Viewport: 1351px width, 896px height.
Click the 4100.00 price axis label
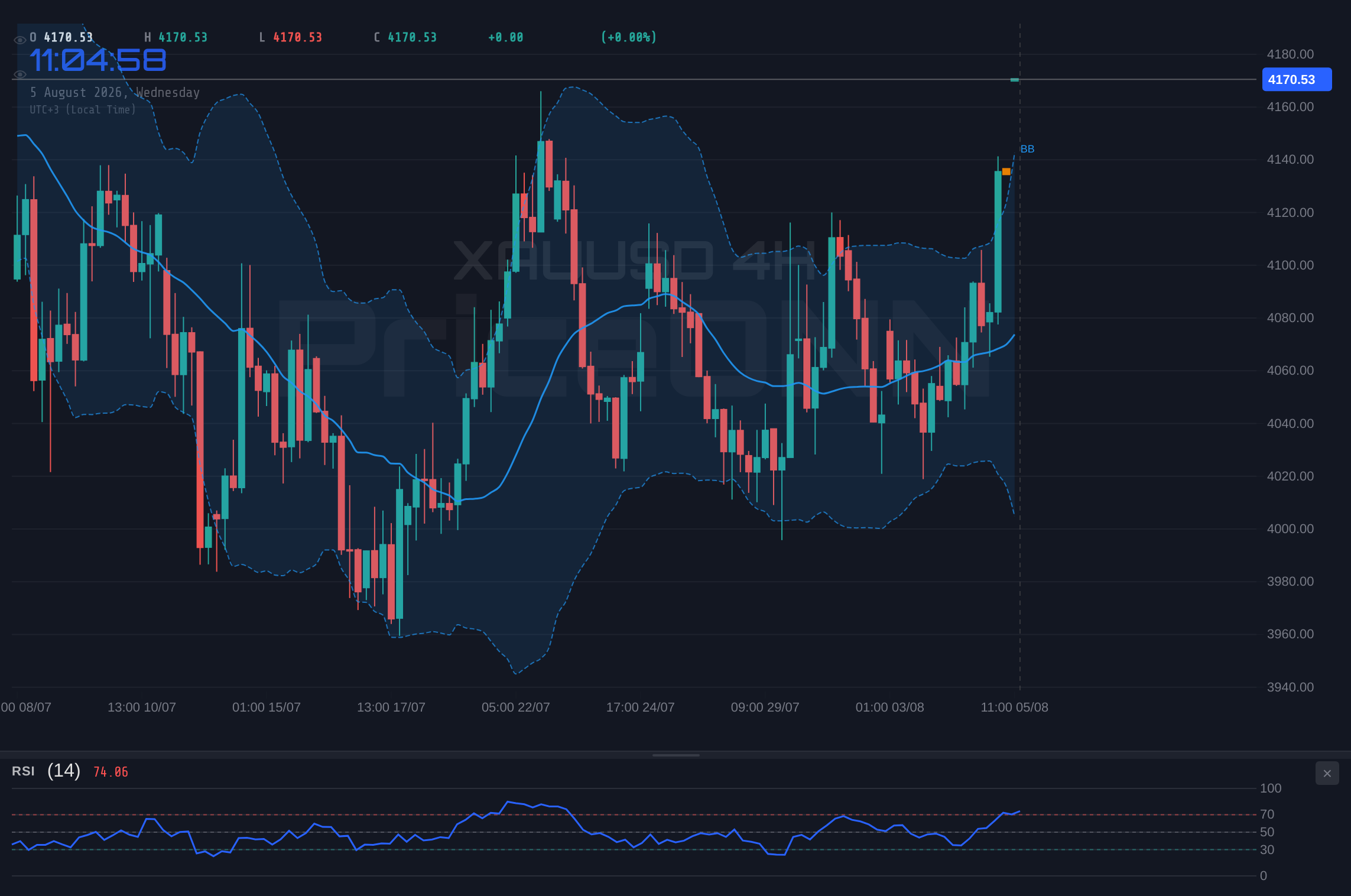click(1290, 265)
